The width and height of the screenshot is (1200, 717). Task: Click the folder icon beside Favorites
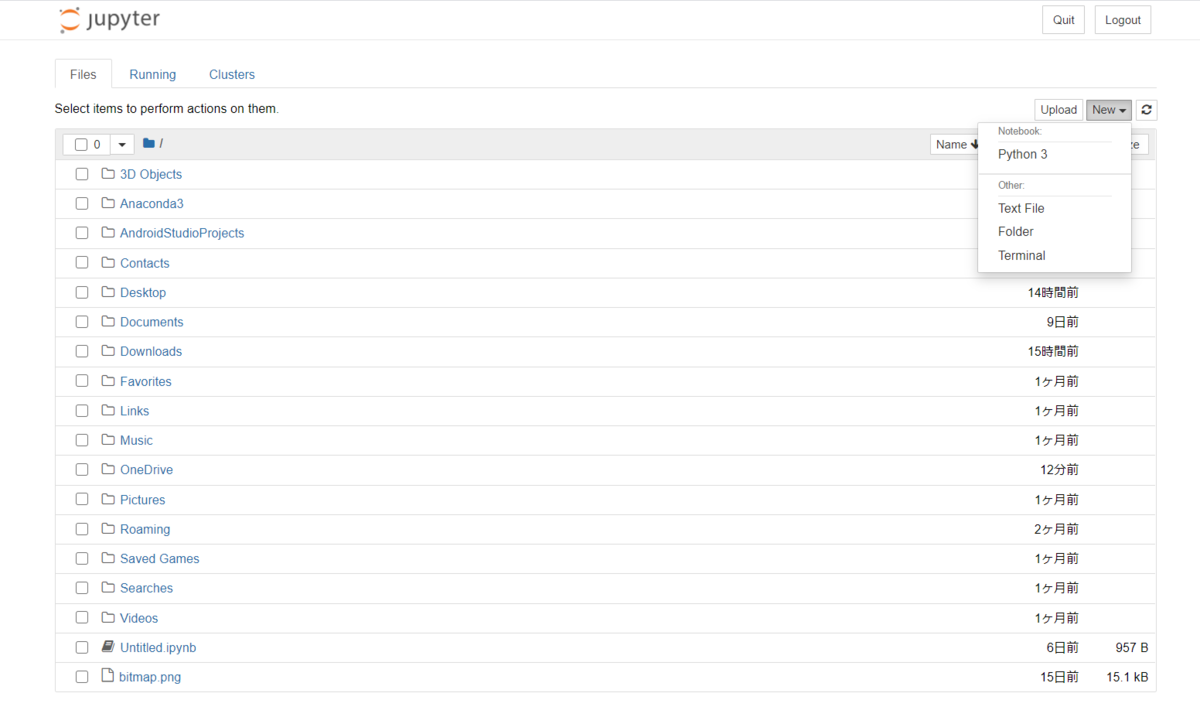pos(108,381)
